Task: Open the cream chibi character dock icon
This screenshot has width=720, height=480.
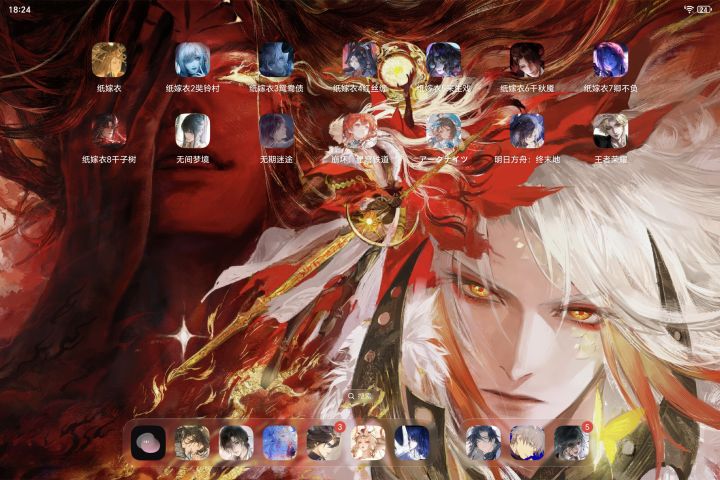Action: (x=368, y=443)
